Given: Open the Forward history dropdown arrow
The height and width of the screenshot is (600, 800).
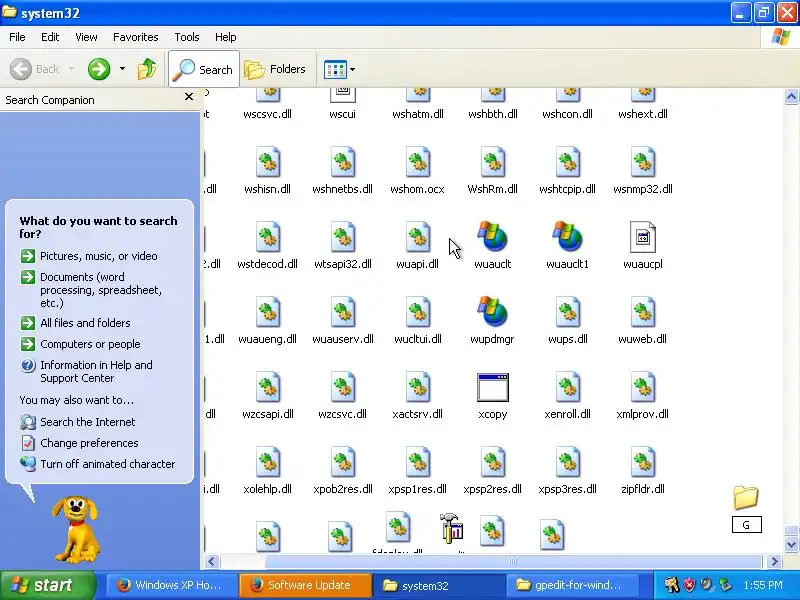Looking at the screenshot, I should click(122, 69).
